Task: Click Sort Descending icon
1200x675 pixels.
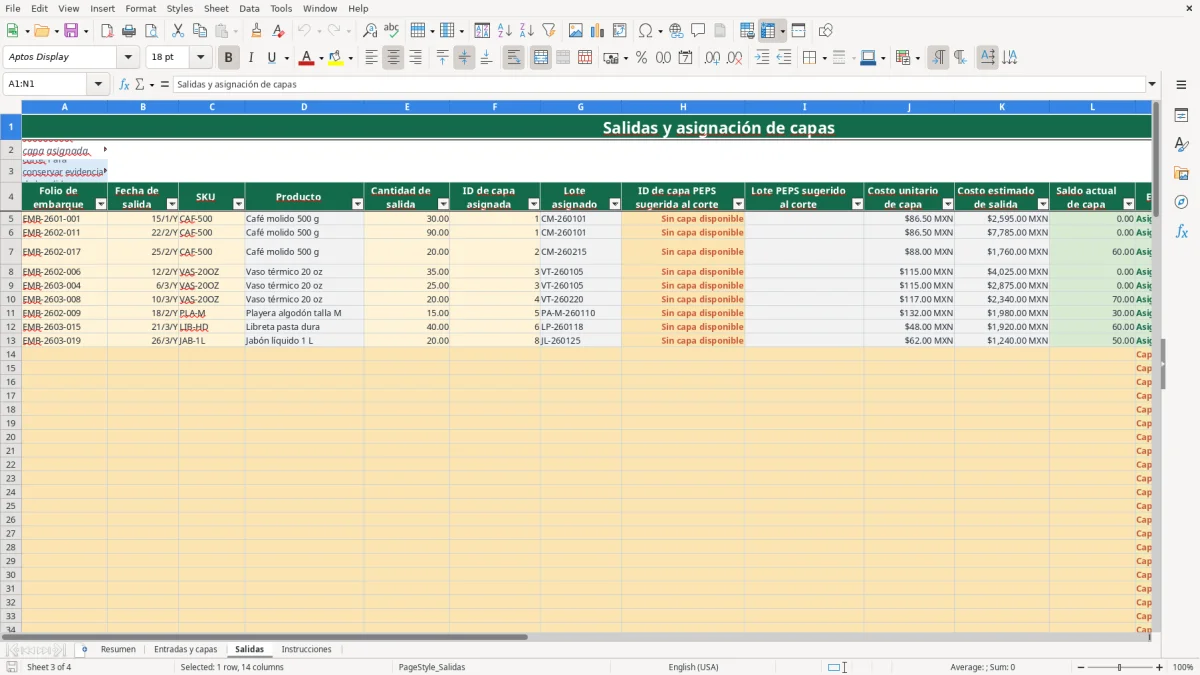Action: [526, 31]
